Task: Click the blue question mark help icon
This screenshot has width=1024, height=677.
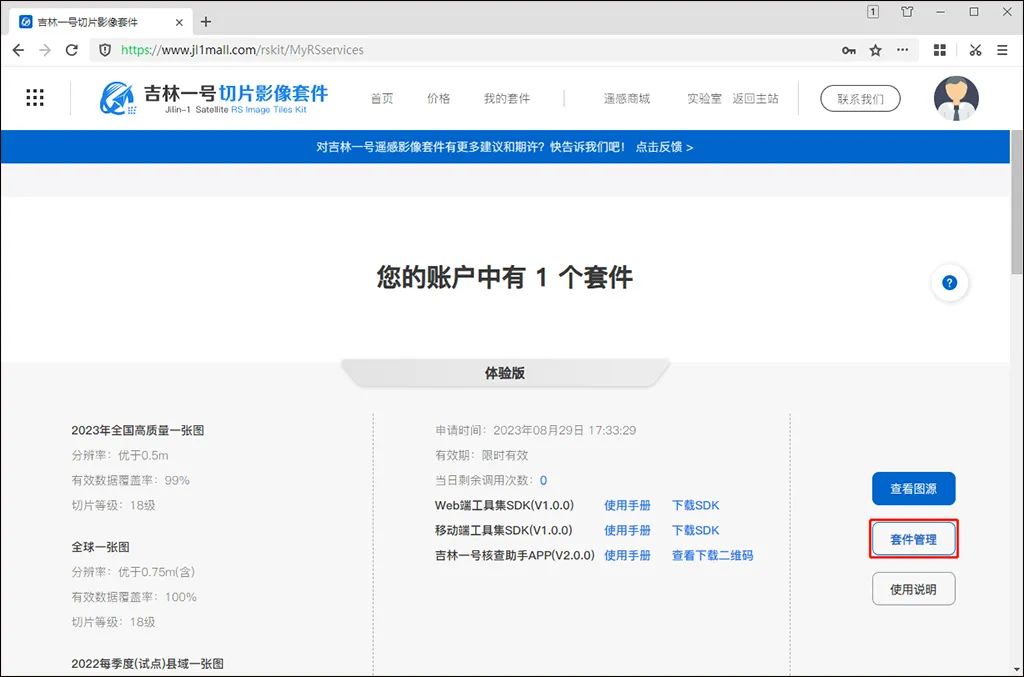Action: pyautogui.click(x=950, y=283)
